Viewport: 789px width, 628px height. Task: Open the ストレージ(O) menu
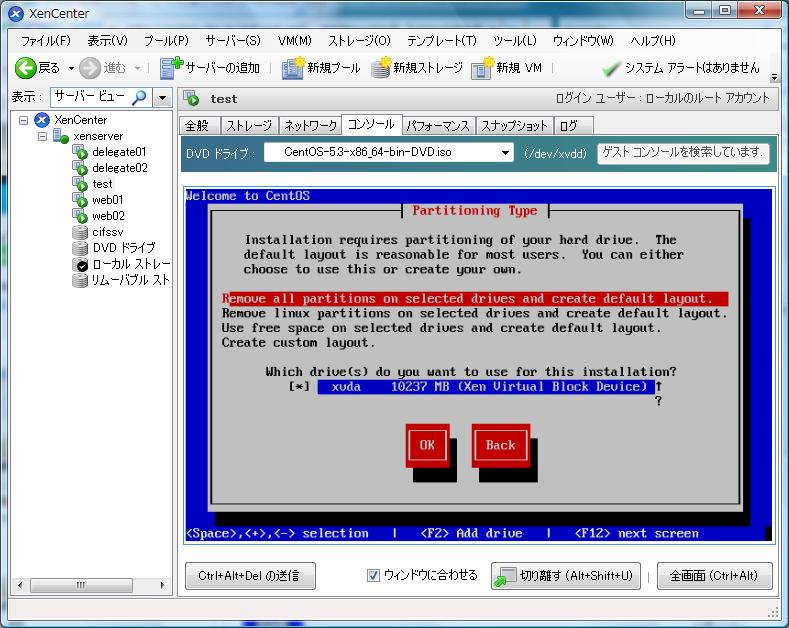tap(359, 41)
